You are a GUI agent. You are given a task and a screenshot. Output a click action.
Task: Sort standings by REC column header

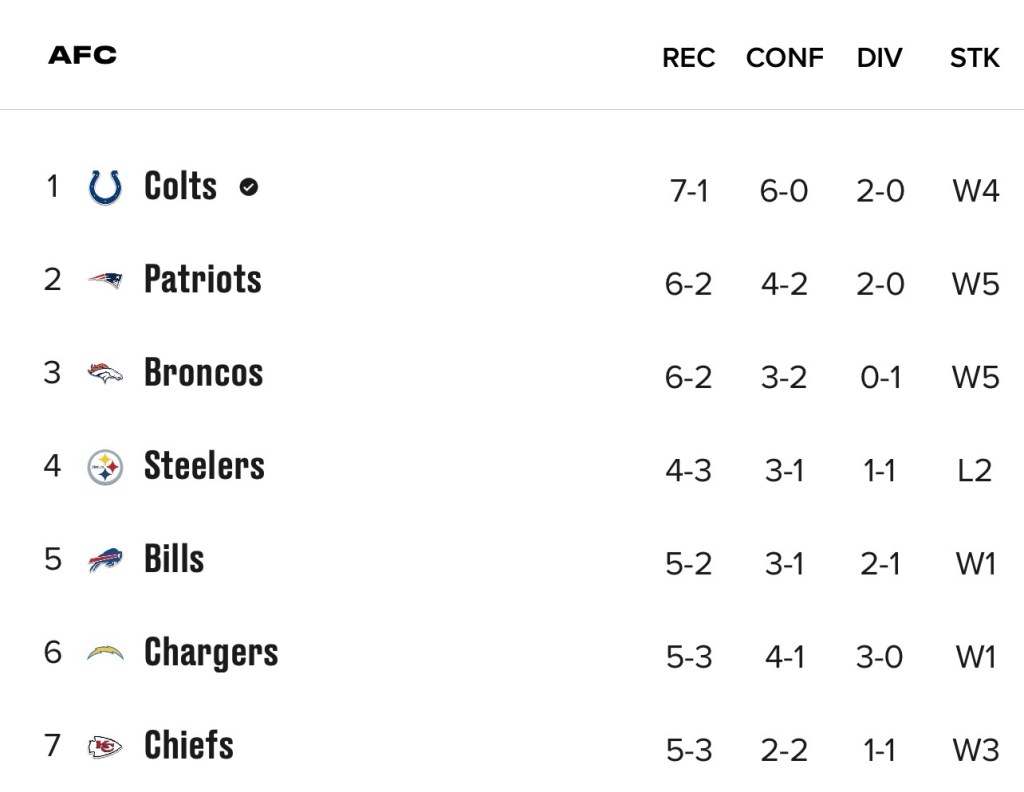click(x=688, y=58)
